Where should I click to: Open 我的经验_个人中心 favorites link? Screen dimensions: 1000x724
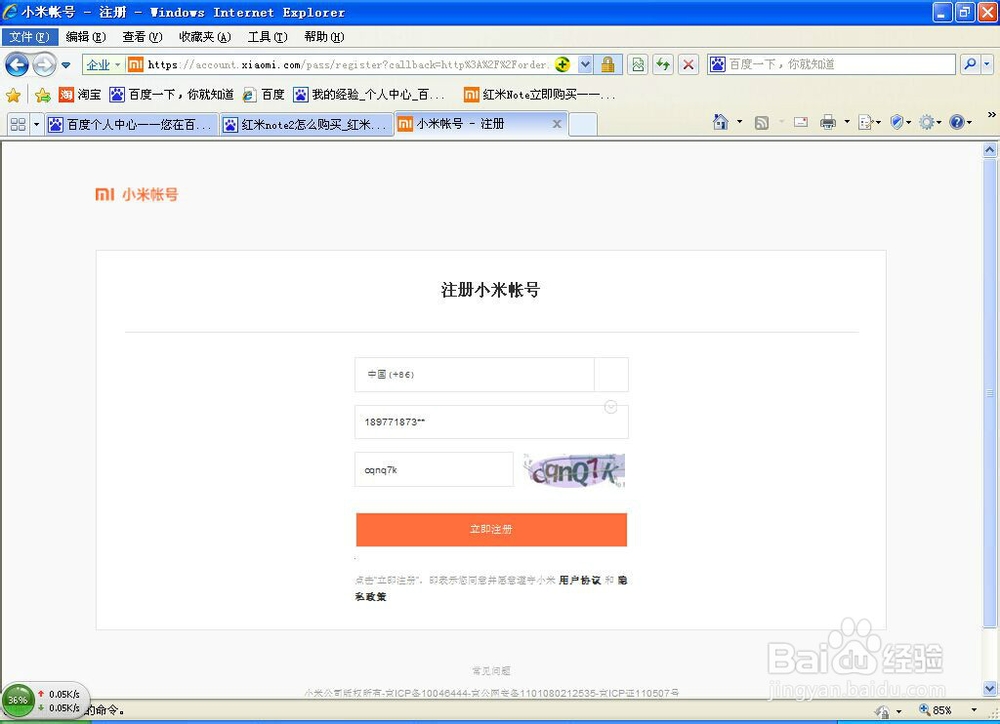click(x=369, y=95)
